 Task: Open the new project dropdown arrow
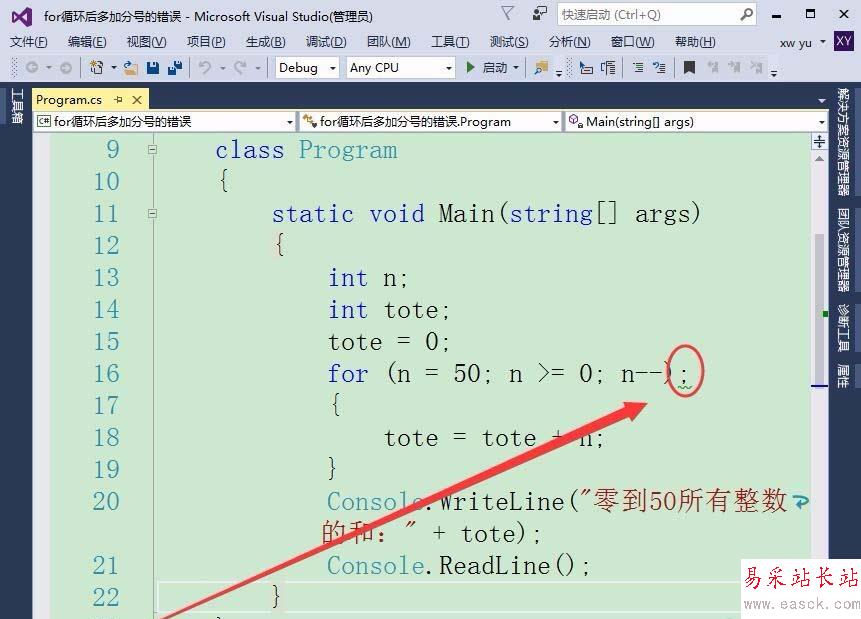114,68
